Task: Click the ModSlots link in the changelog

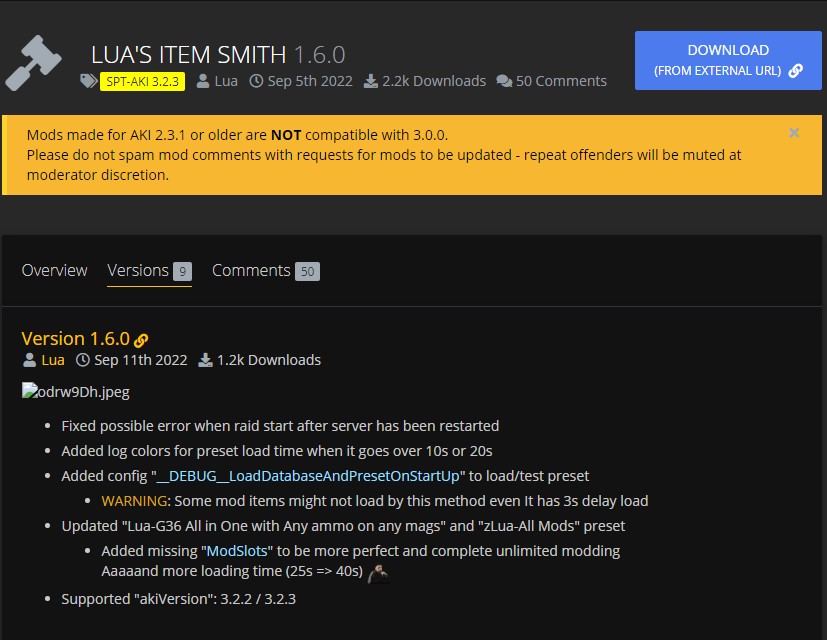Action: pos(238,549)
